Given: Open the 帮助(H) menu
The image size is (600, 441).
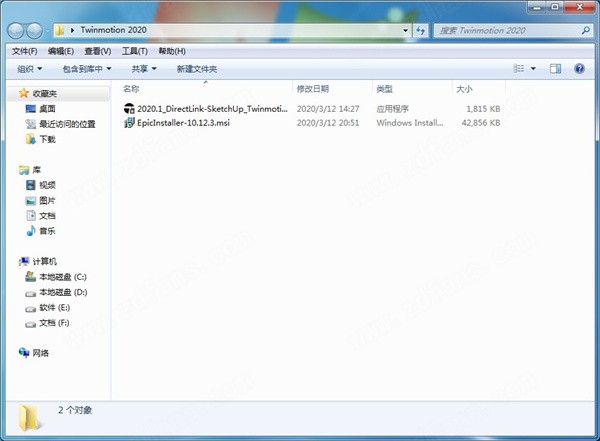Looking at the screenshot, I should click(x=172, y=51).
